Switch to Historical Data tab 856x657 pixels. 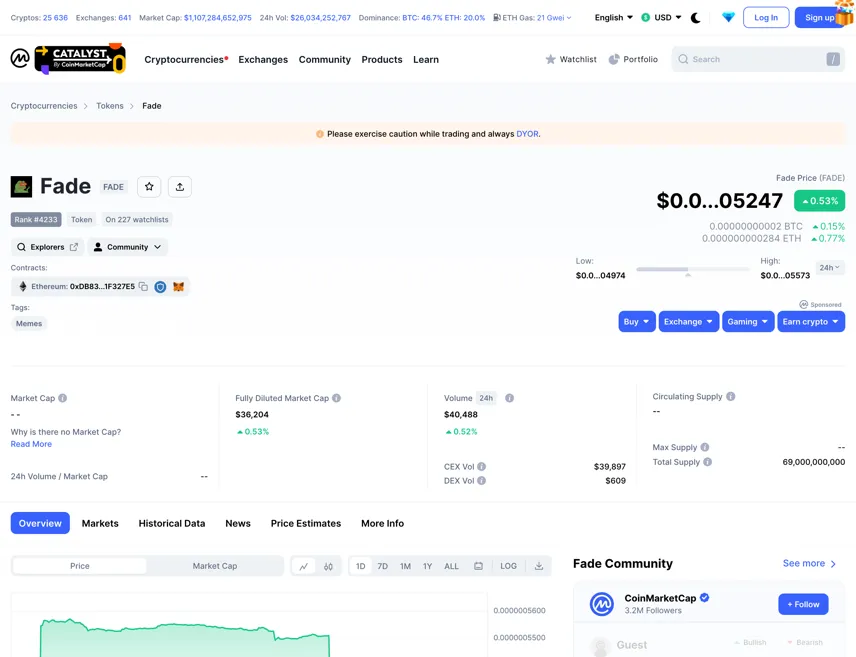172,523
